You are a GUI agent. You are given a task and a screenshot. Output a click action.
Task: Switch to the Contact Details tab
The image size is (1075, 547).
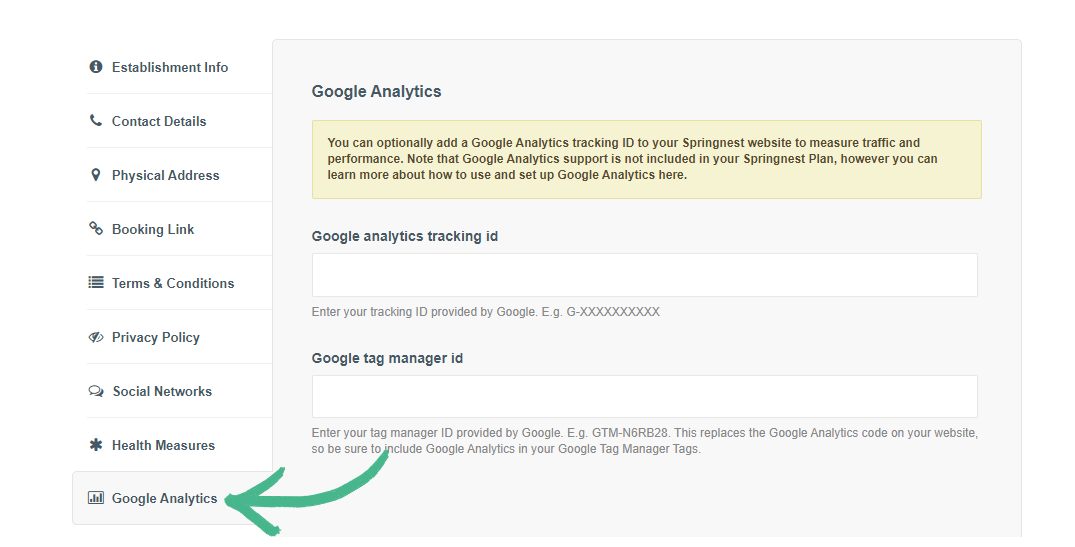coord(159,121)
